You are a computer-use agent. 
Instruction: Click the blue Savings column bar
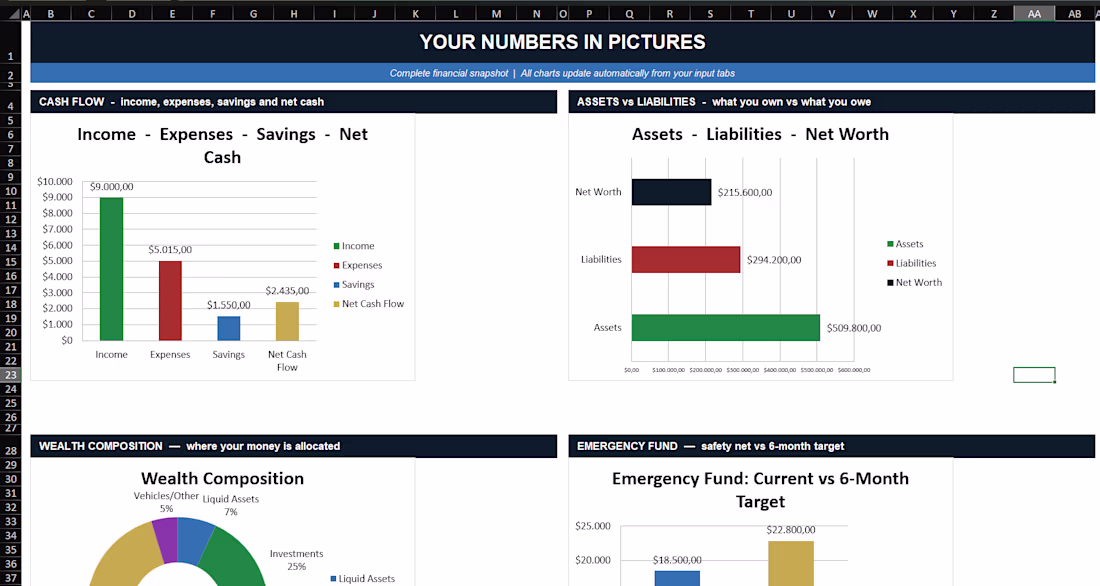click(229, 328)
